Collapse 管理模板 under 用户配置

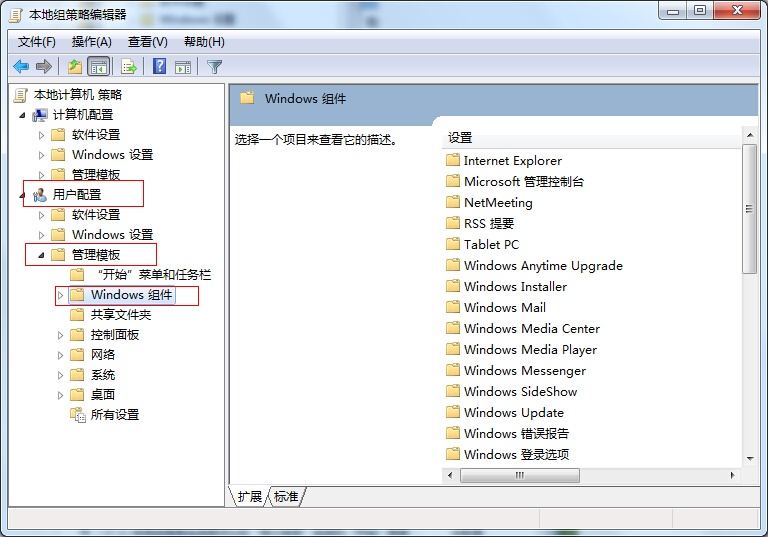pos(41,255)
